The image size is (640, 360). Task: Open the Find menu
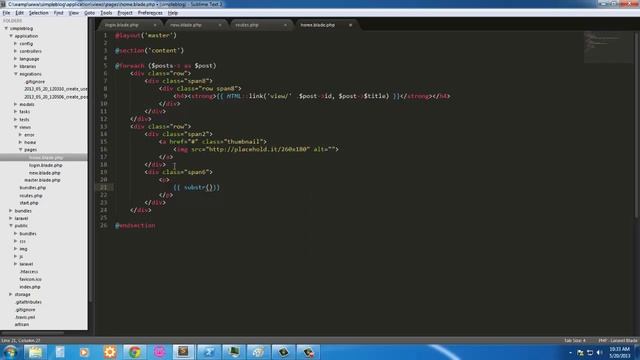point(59,13)
